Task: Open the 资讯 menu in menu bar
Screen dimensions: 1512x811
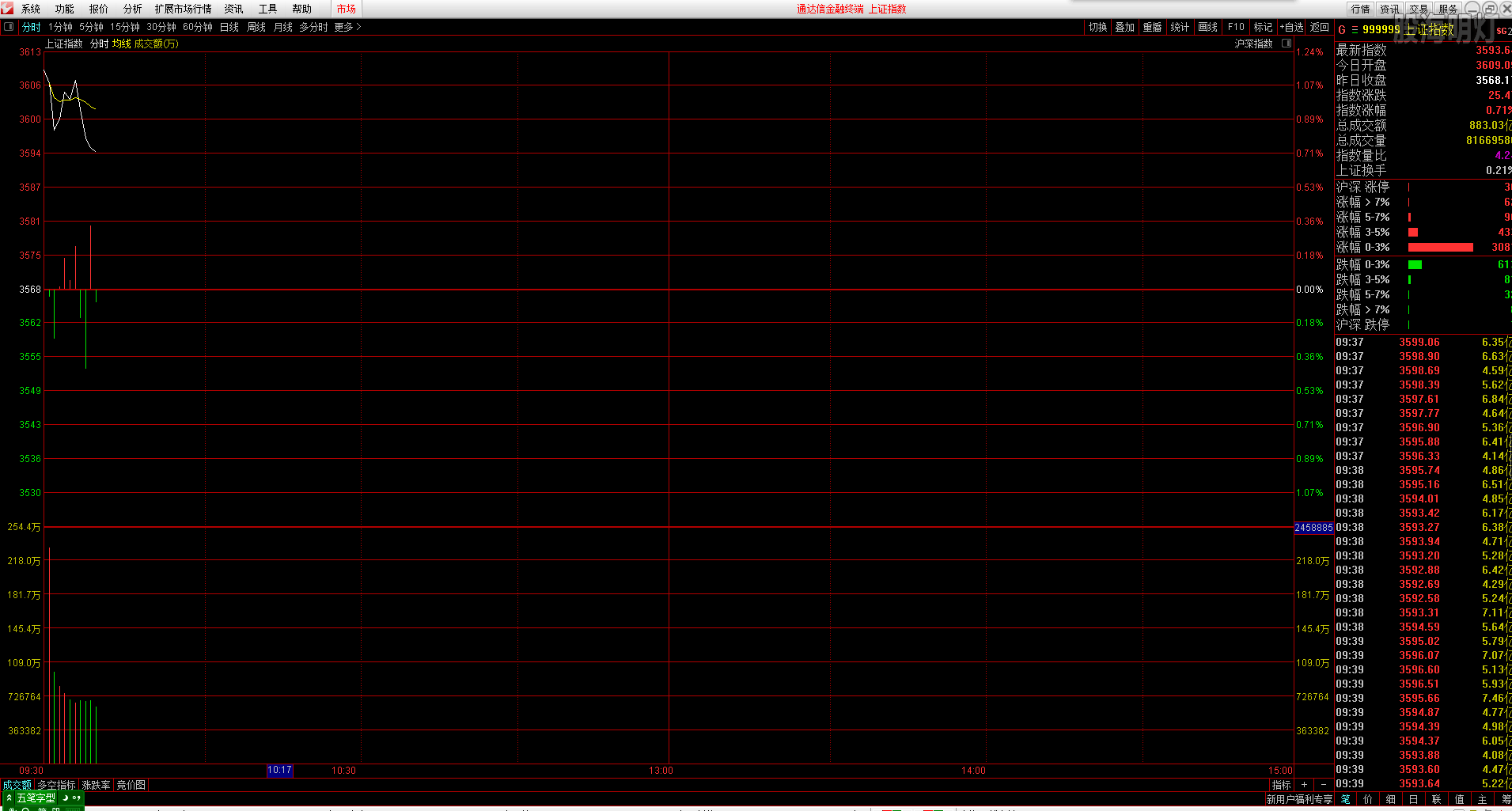Action: (233, 9)
